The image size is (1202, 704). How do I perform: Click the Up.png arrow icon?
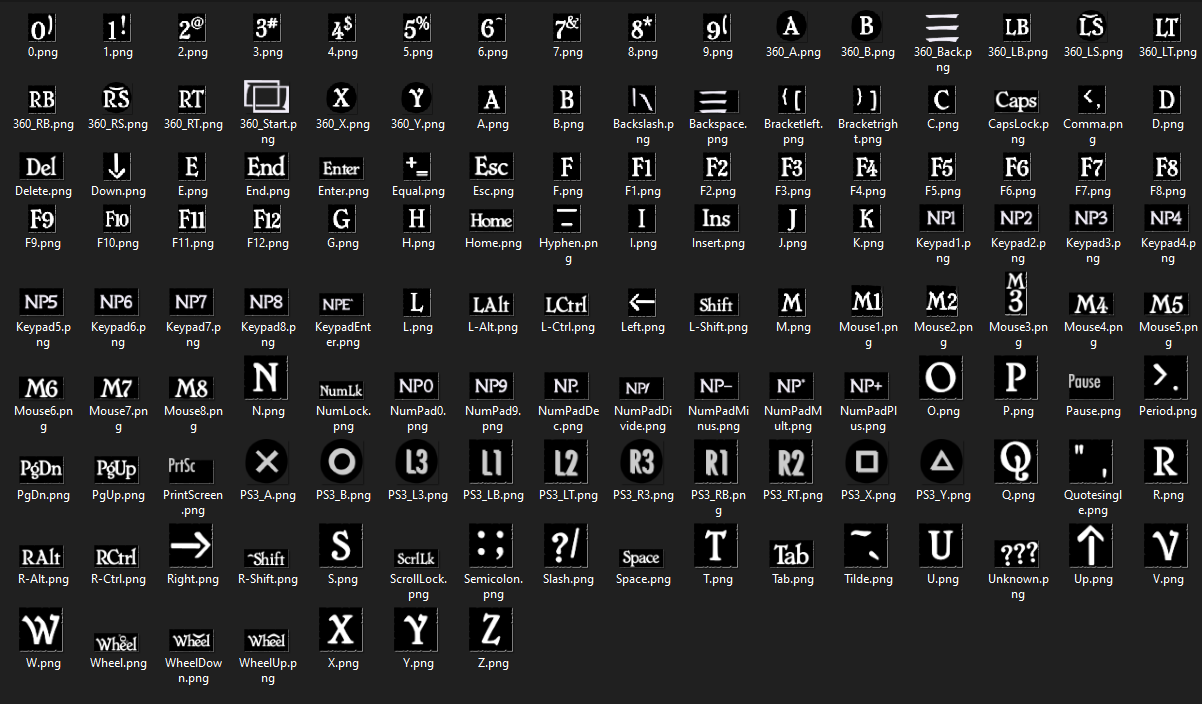click(x=1091, y=546)
